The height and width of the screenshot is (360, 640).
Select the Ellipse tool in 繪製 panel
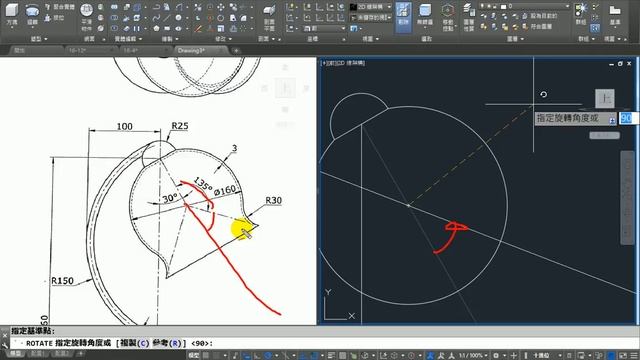[x=179, y=29]
